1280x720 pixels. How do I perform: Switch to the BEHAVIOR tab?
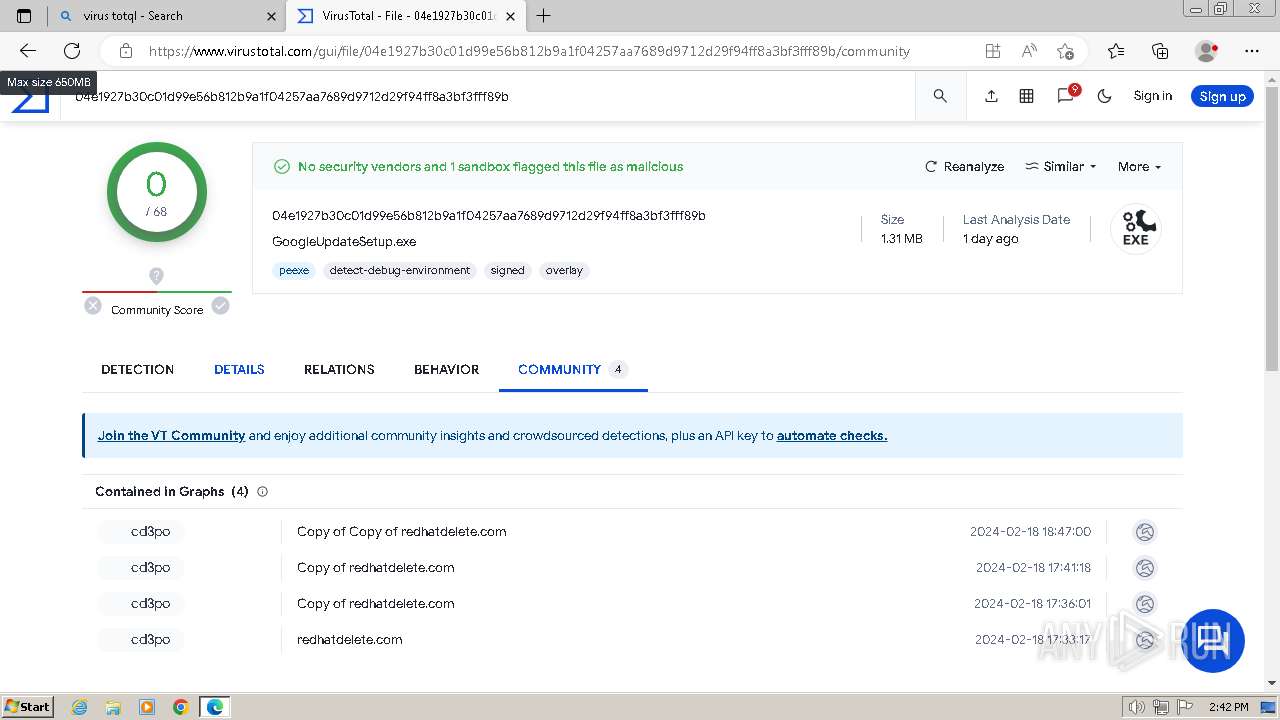click(x=446, y=369)
